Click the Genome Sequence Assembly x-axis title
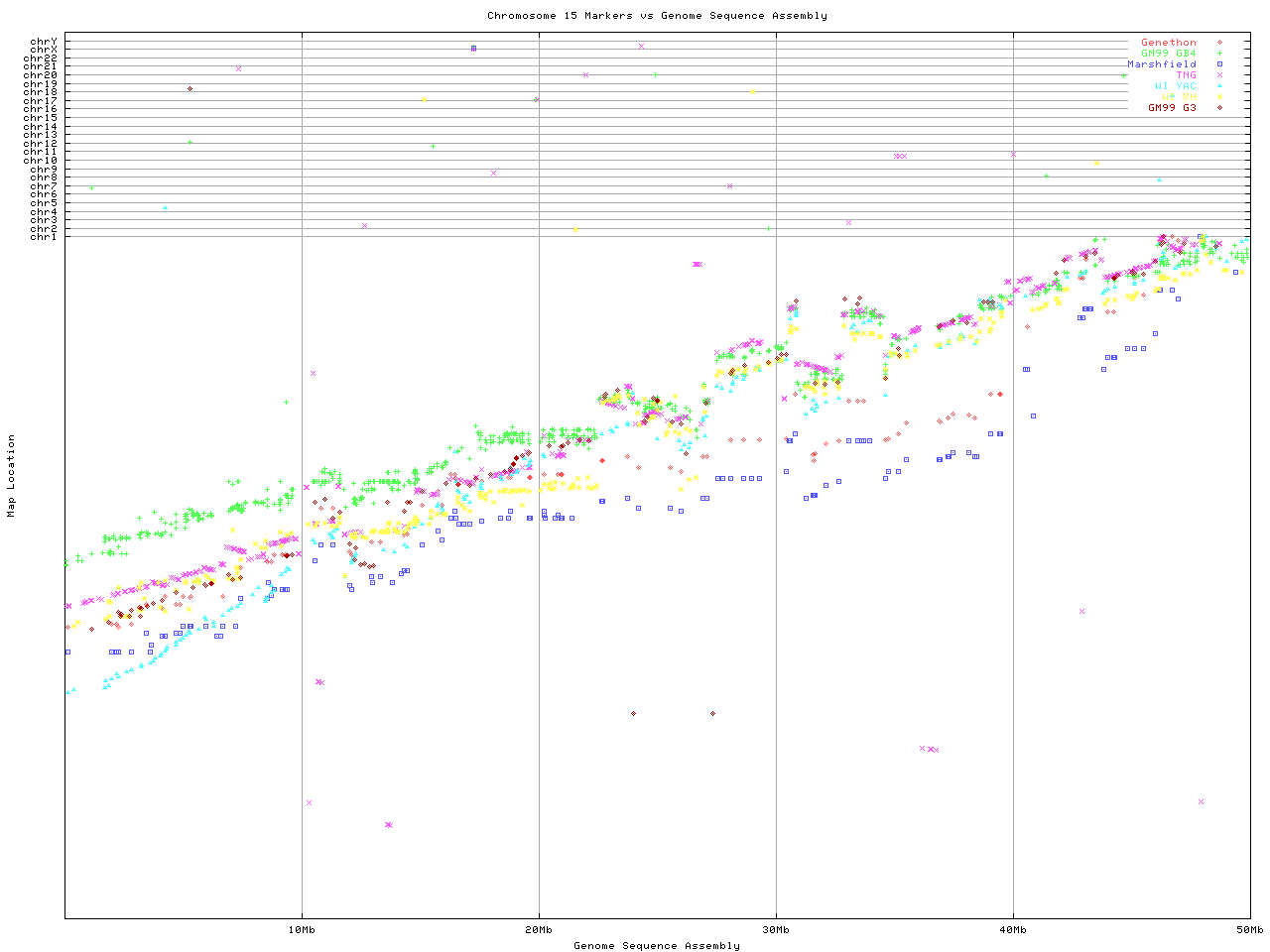 (657, 946)
